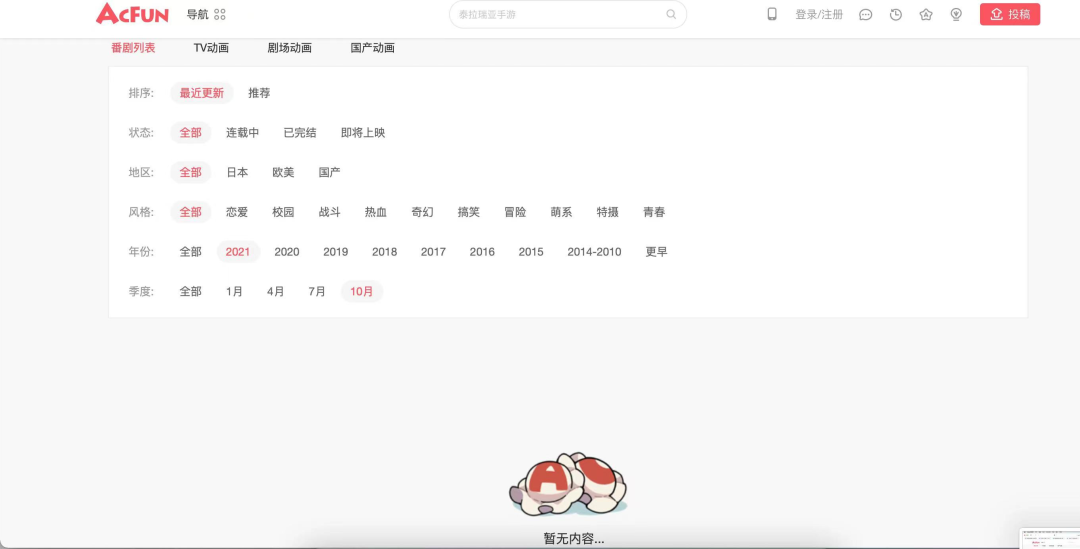Screen dimensions: 1080x549
Task: Open the favorites star icon
Action: [926, 14]
